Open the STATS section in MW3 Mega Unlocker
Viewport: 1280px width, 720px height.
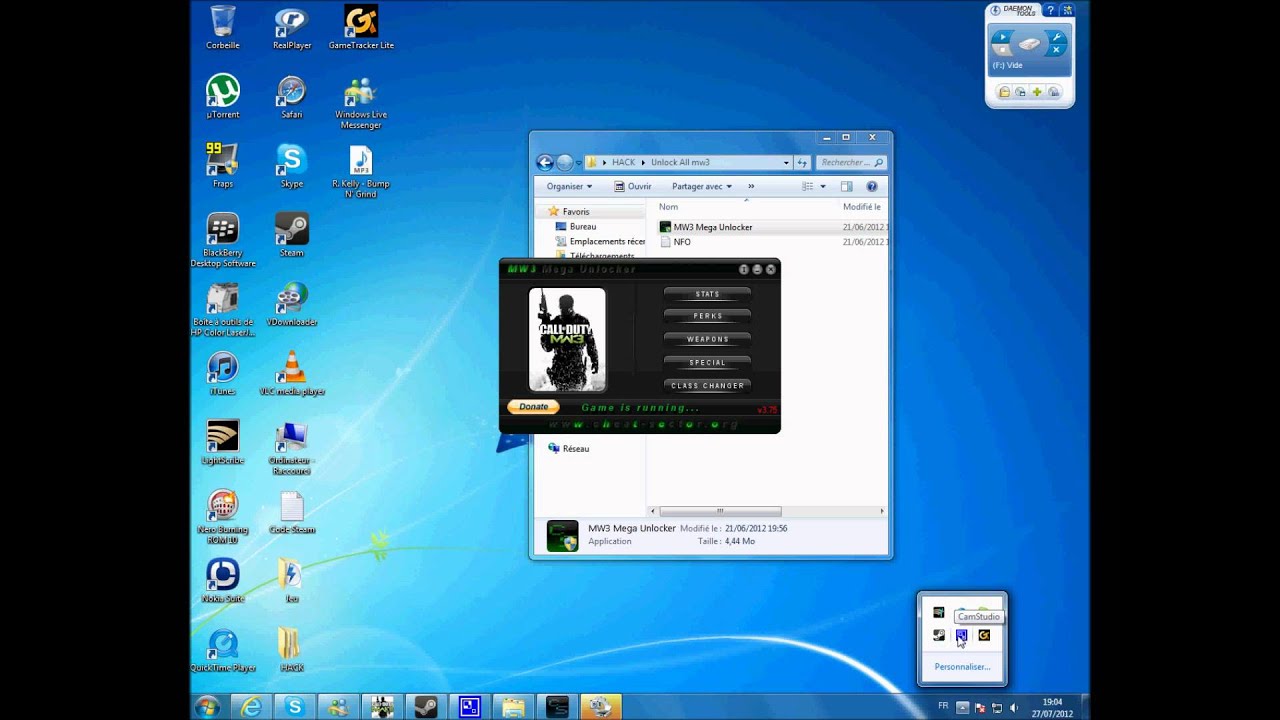(x=707, y=294)
